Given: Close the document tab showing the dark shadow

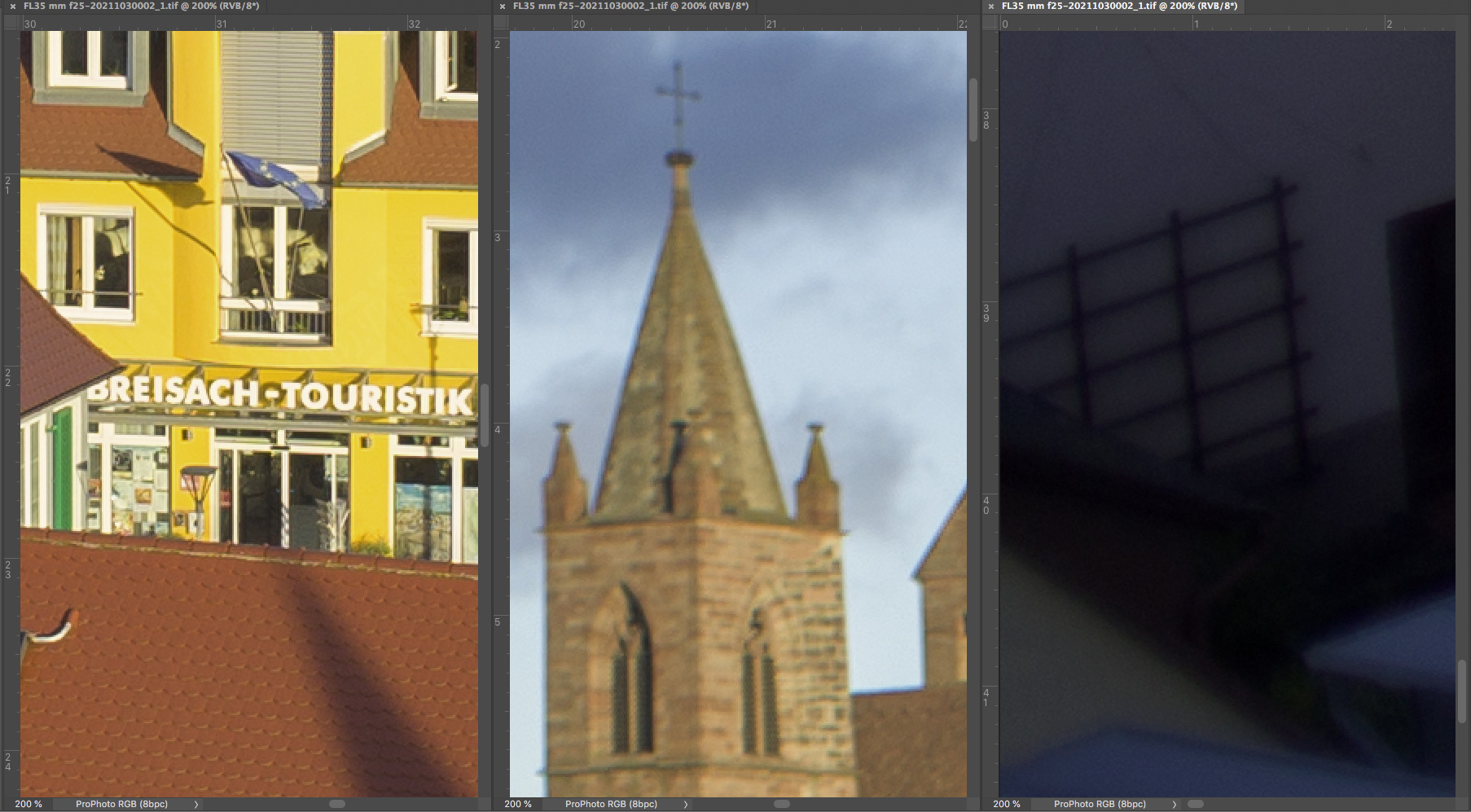Looking at the screenshot, I should pyautogui.click(x=991, y=7).
